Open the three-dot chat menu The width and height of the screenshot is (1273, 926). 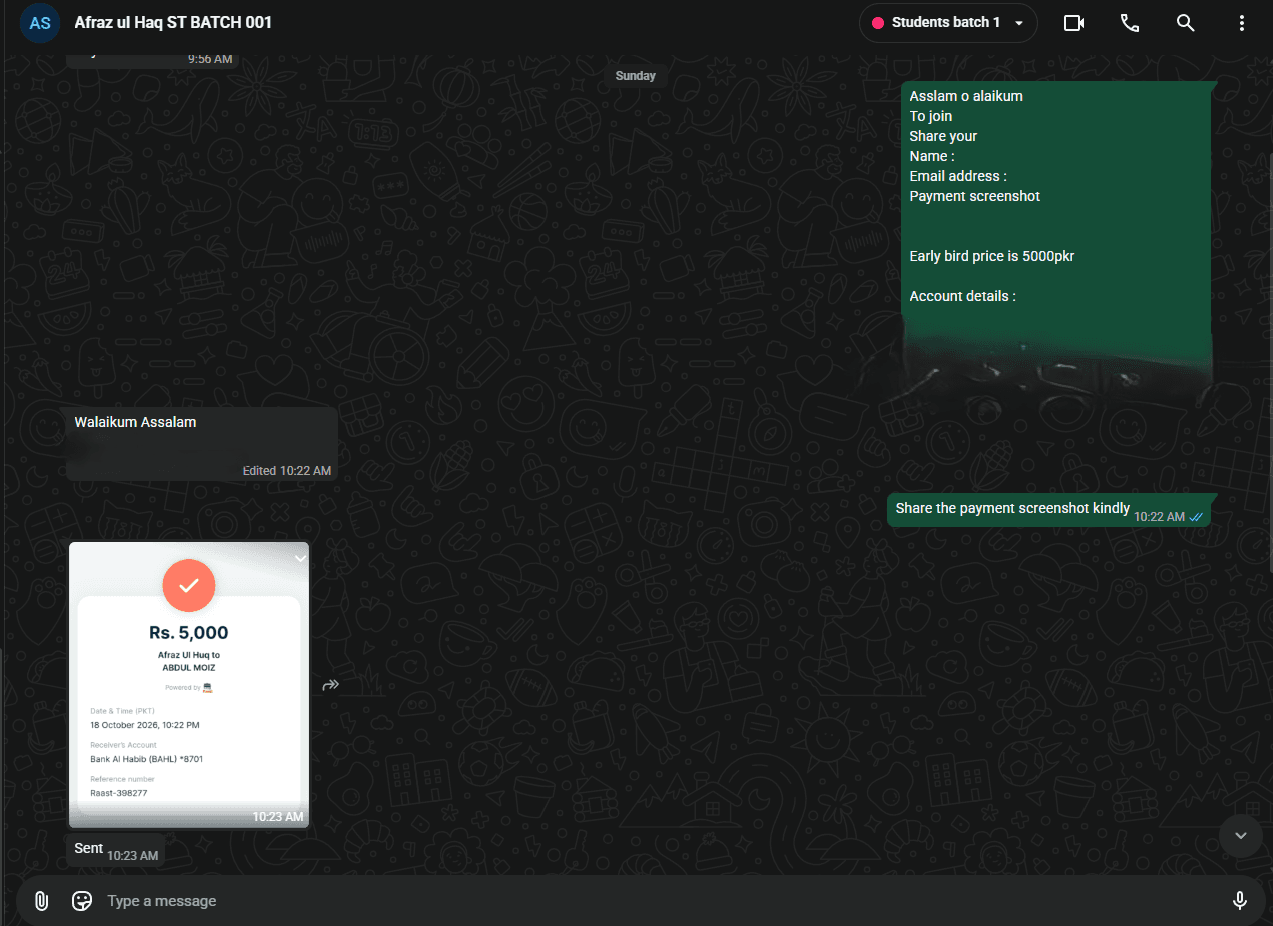coord(1242,23)
